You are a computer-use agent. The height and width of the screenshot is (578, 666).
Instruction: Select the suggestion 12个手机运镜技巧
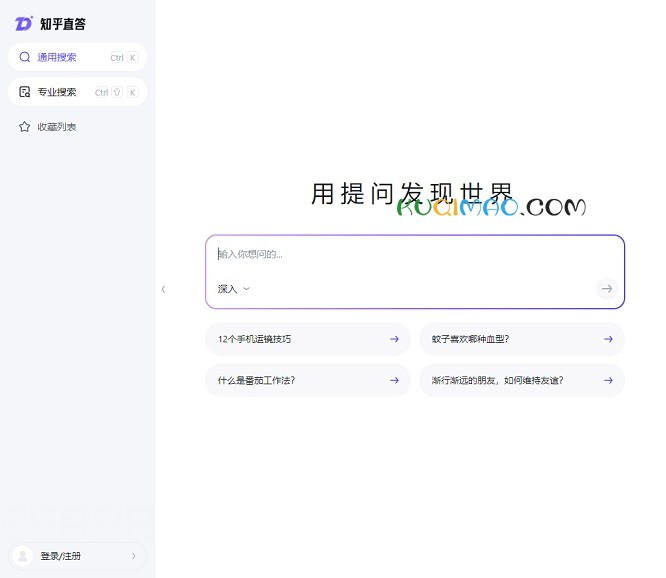click(x=308, y=339)
